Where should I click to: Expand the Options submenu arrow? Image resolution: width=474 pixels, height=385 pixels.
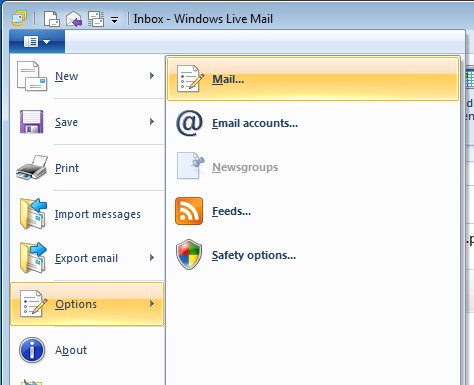tap(152, 304)
